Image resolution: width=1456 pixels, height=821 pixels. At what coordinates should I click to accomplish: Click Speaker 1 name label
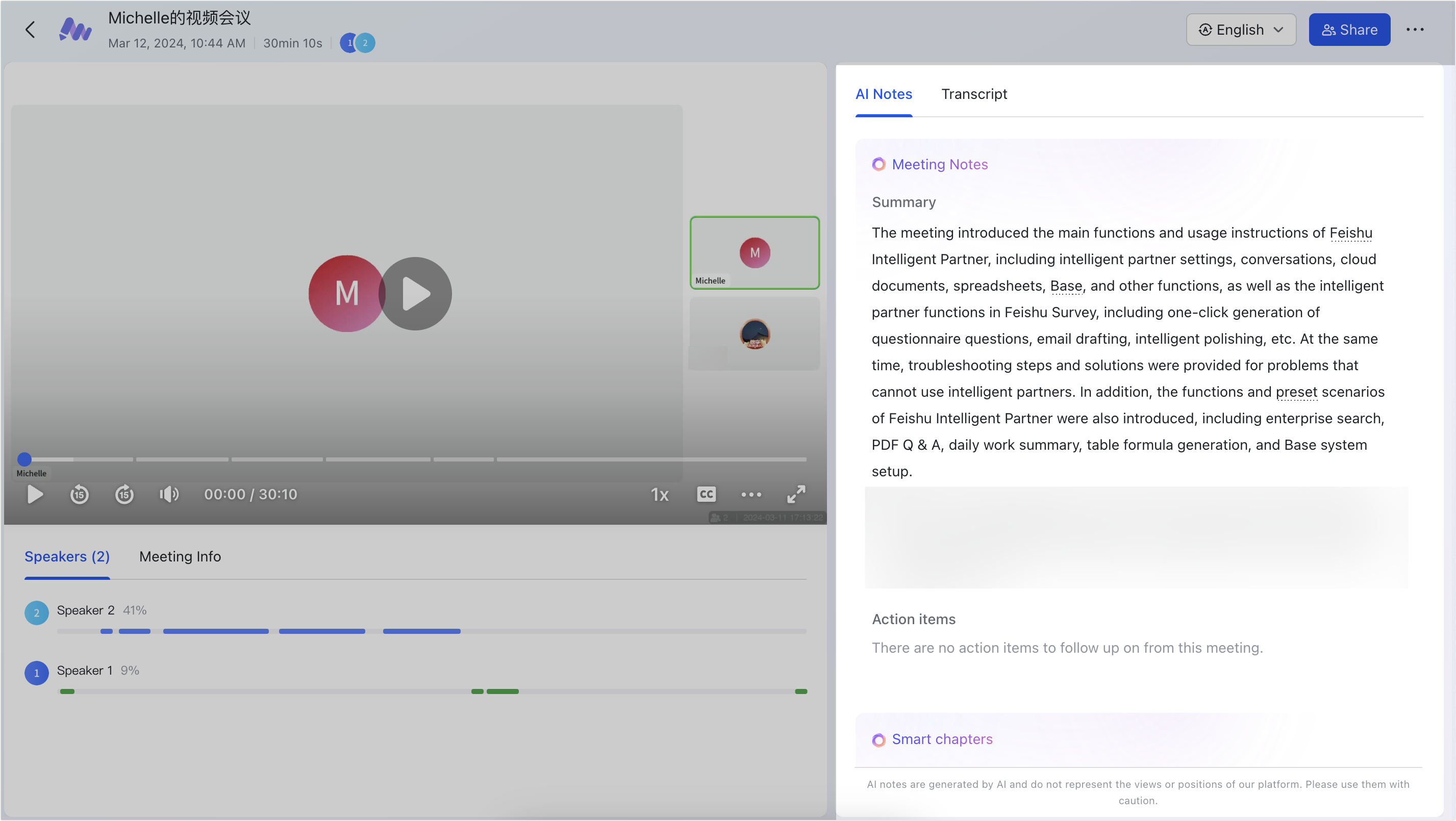point(84,671)
